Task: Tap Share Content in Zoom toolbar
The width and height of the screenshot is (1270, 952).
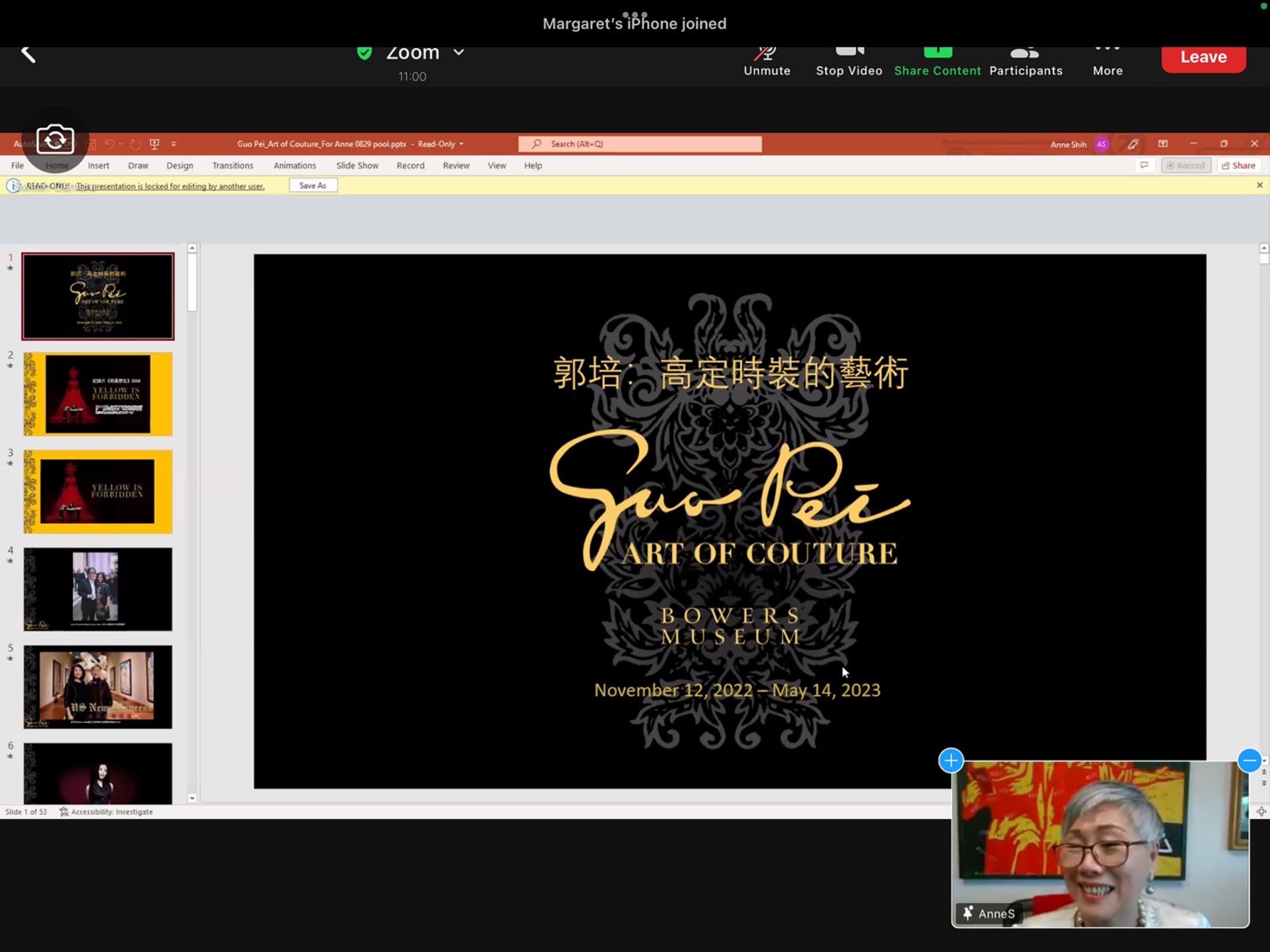Action: (x=938, y=62)
